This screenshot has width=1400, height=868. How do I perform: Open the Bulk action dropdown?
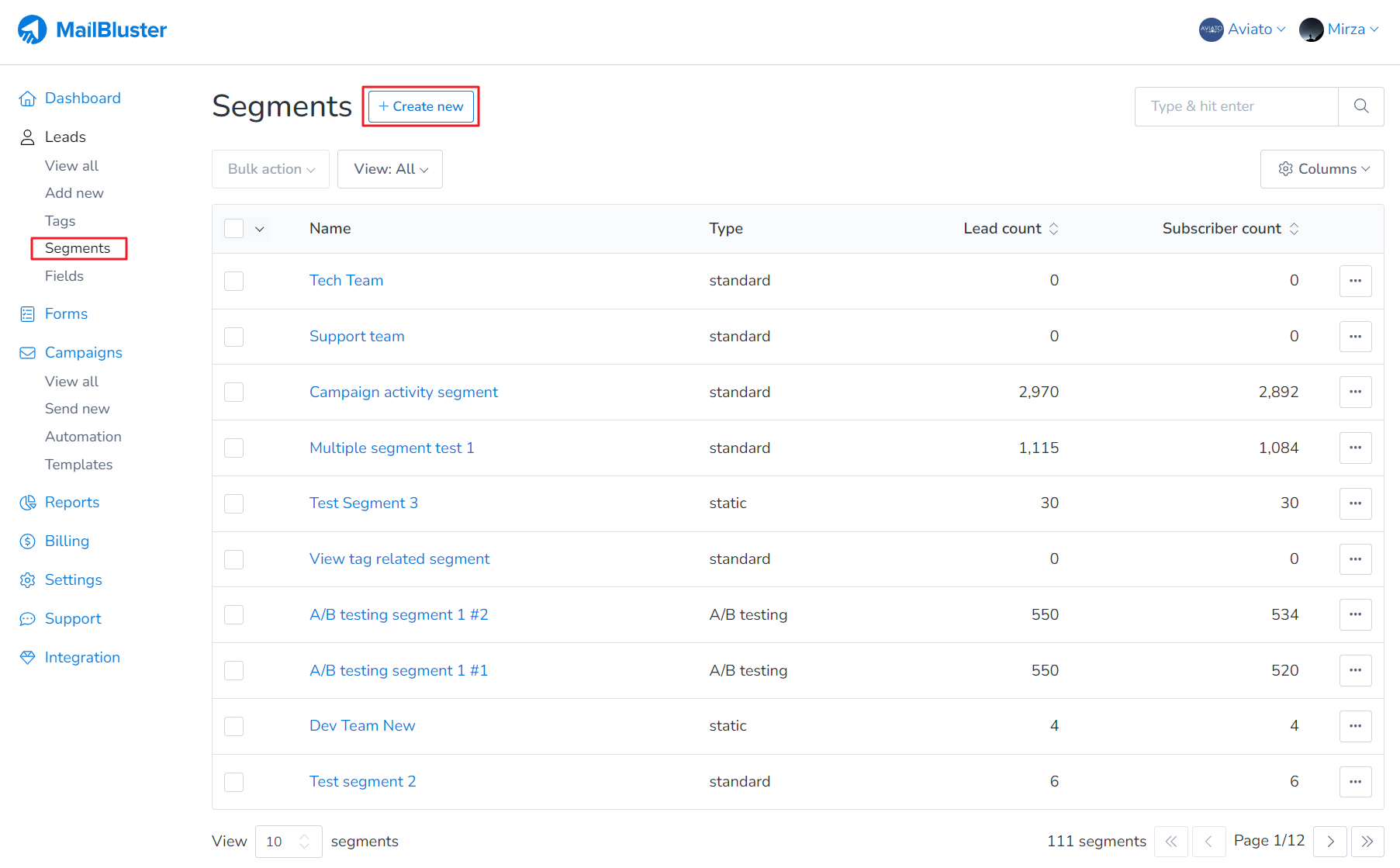271,169
